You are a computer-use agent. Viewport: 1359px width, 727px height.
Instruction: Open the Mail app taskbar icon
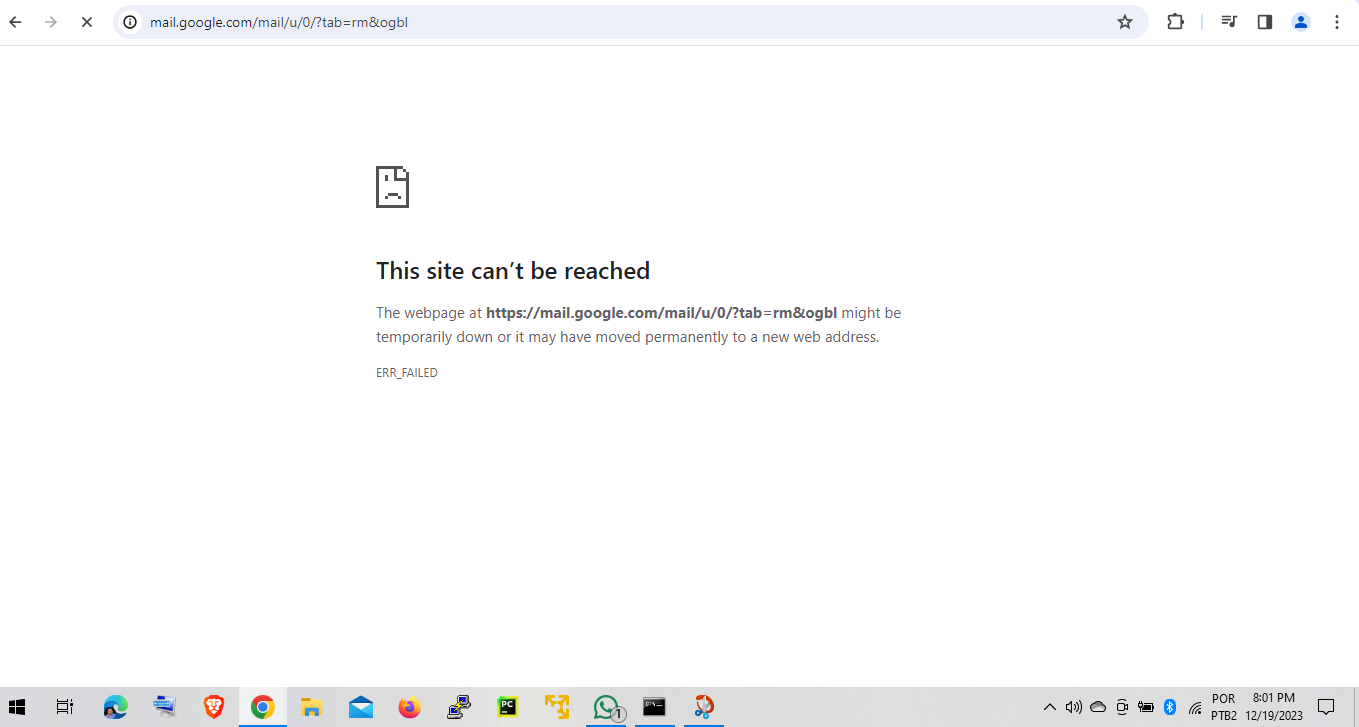pos(361,707)
